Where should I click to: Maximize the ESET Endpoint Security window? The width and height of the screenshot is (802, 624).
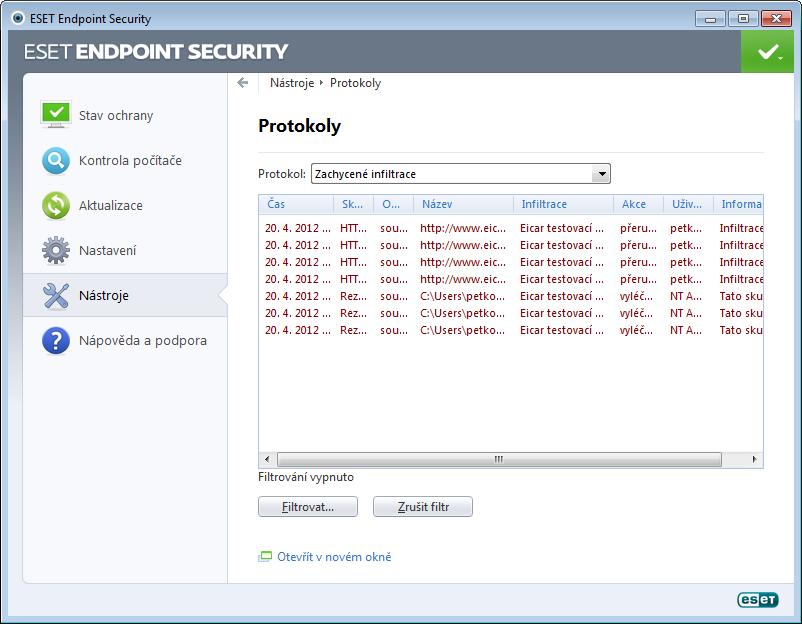coord(743,19)
